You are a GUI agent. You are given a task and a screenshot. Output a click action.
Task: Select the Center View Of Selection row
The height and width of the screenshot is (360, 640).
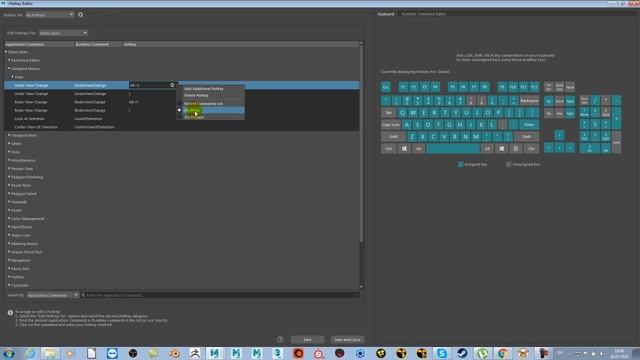click(x=182, y=127)
